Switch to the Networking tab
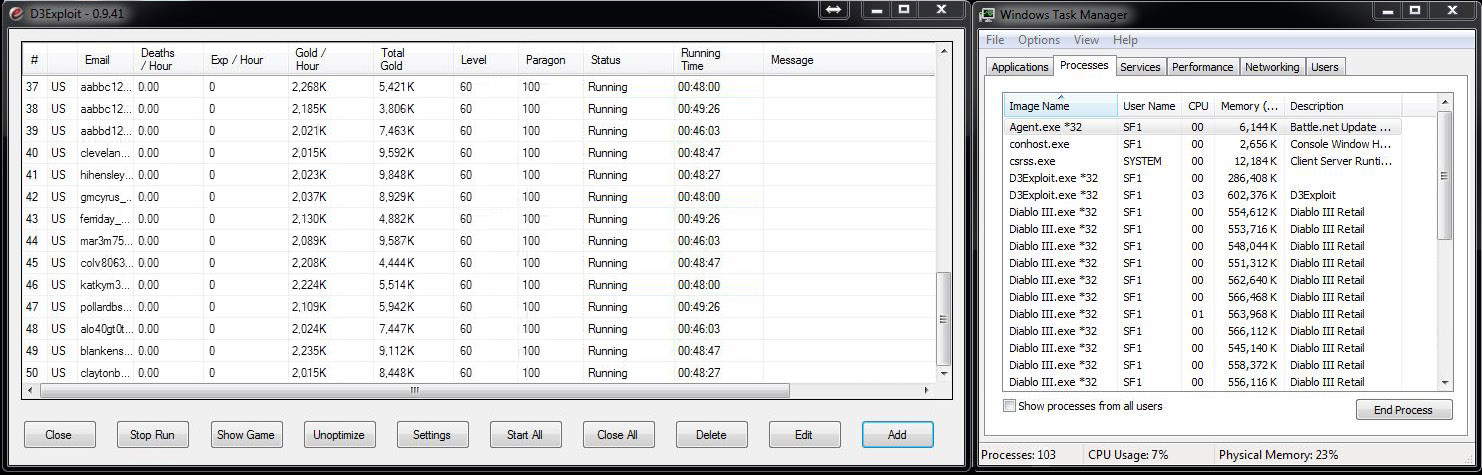This screenshot has width=1482, height=475. click(x=1272, y=67)
